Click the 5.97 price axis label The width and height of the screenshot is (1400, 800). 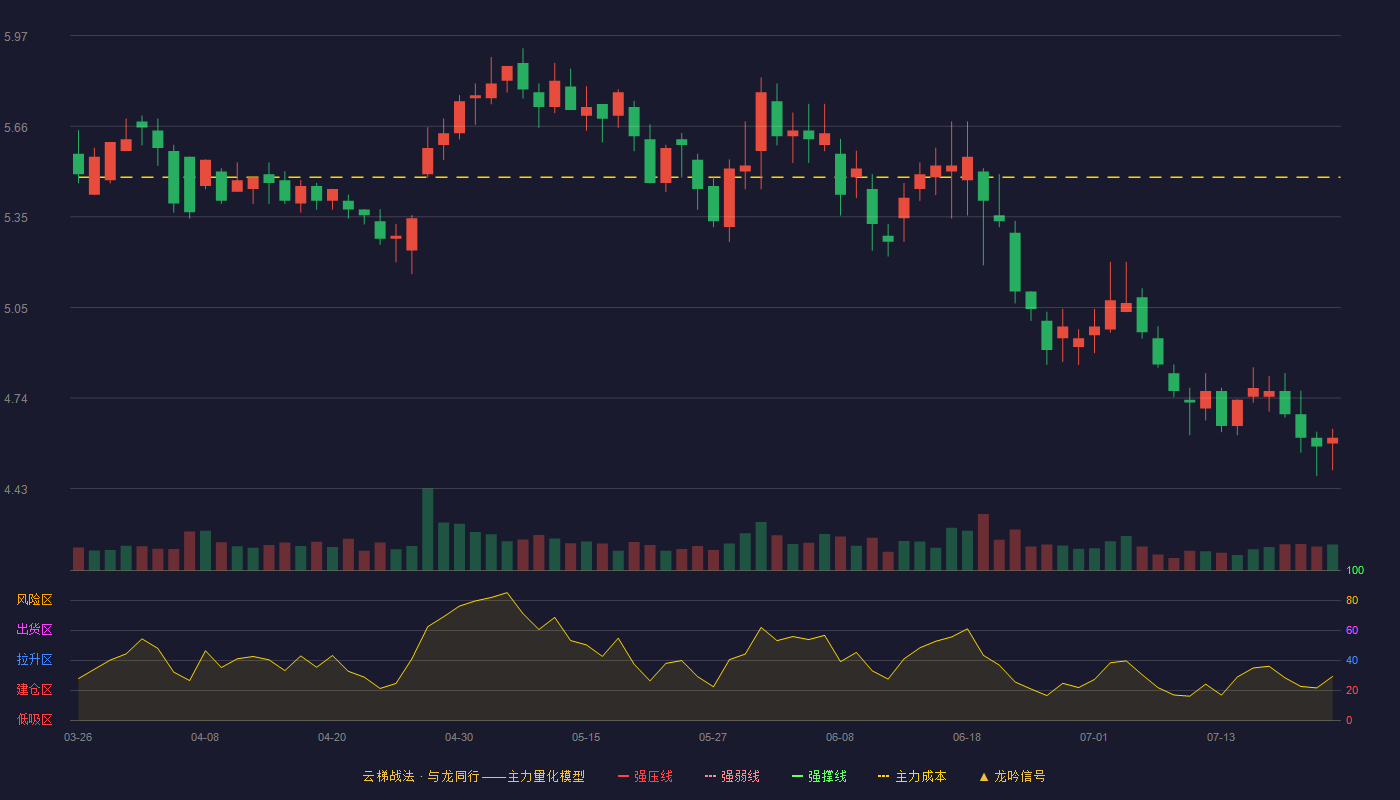pos(16,37)
